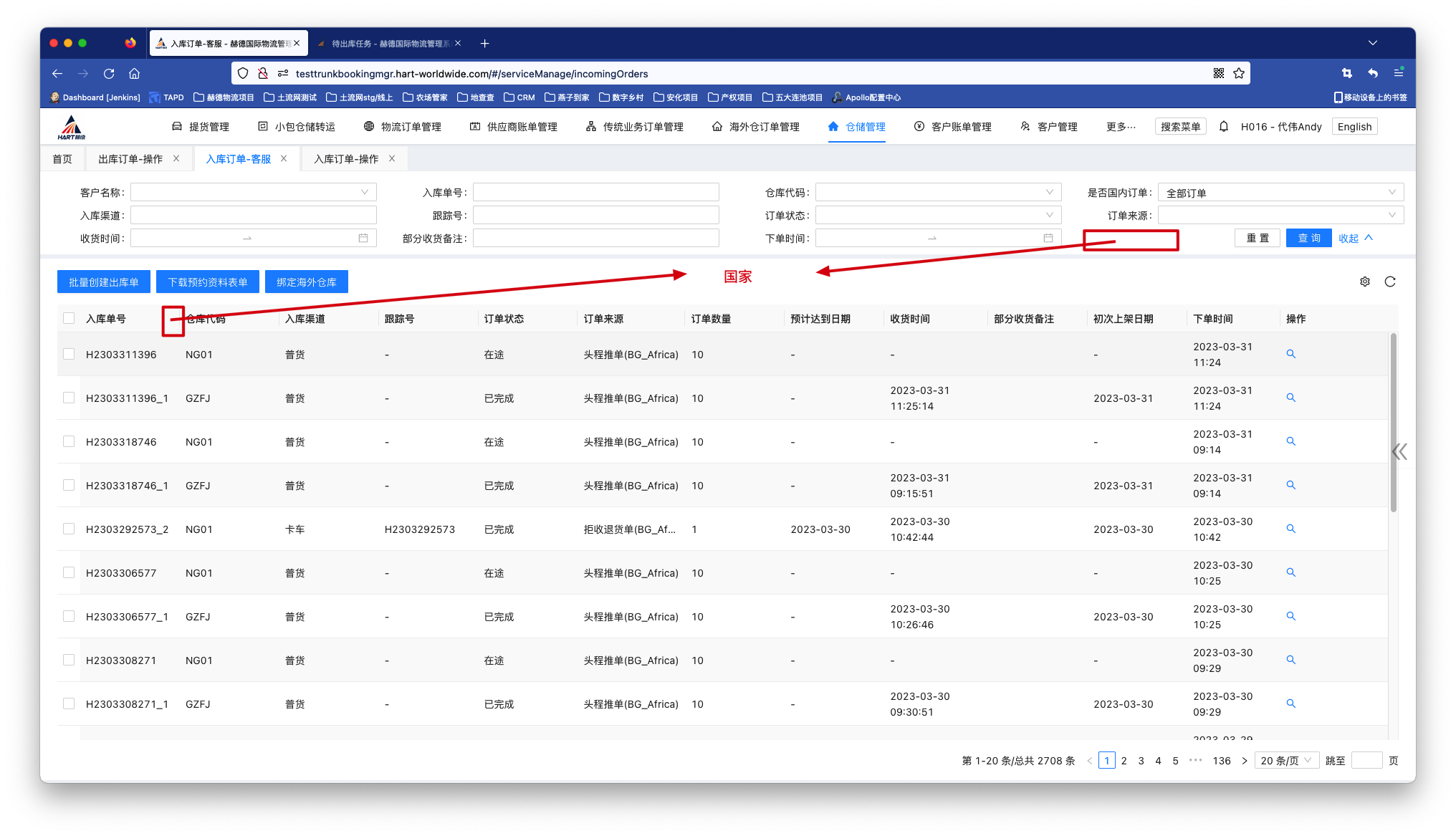Image resolution: width=1456 pixels, height=836 pixels.
Task: Click the jump-to page number field
Action: [x=1366, y=761]
